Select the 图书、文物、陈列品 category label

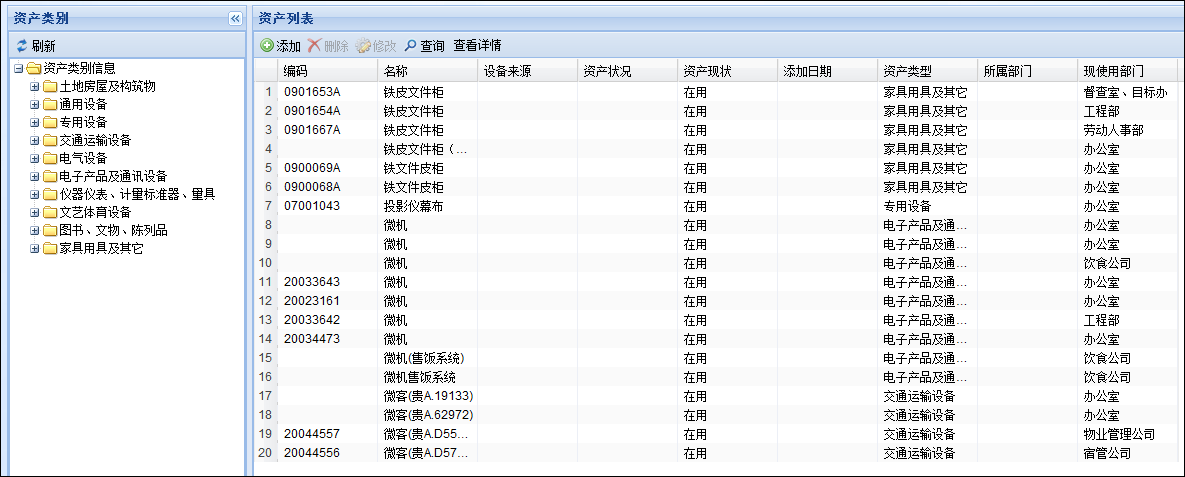click(113, 231)
